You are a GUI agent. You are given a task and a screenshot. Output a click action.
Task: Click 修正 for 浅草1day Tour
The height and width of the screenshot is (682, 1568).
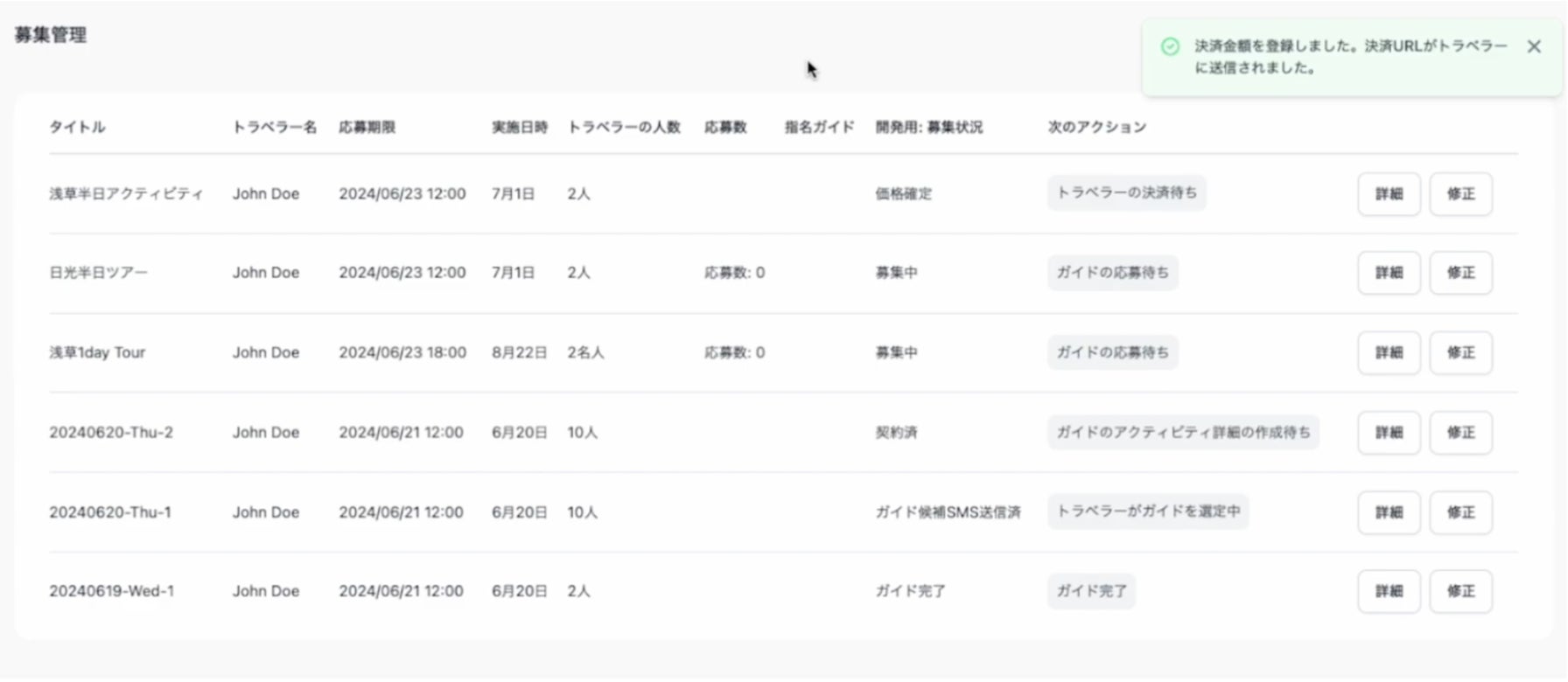tap(1460, 352)
